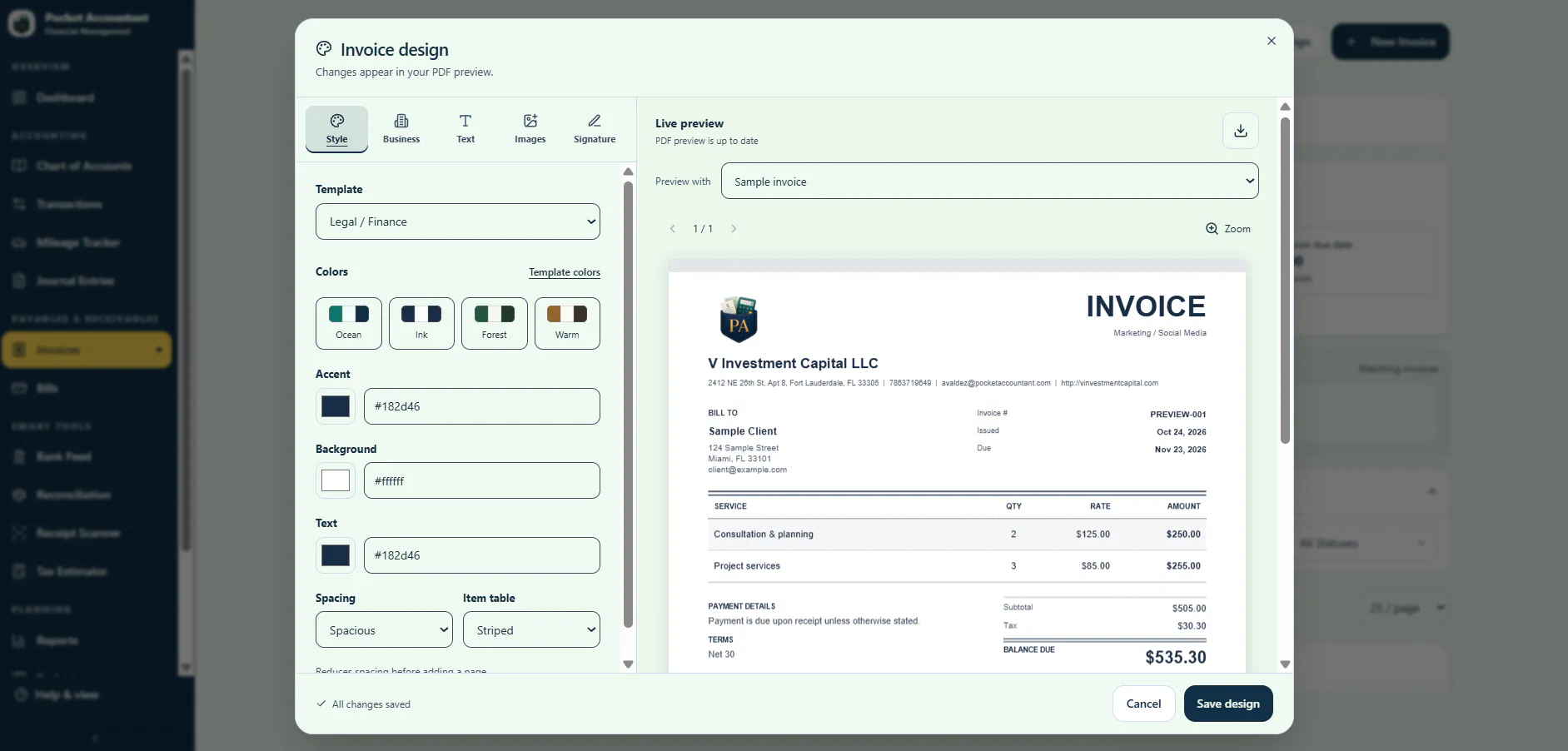Open the Spacing dropdown
The width and height of the screenshot is (1568, 751).
pos(384,630)
